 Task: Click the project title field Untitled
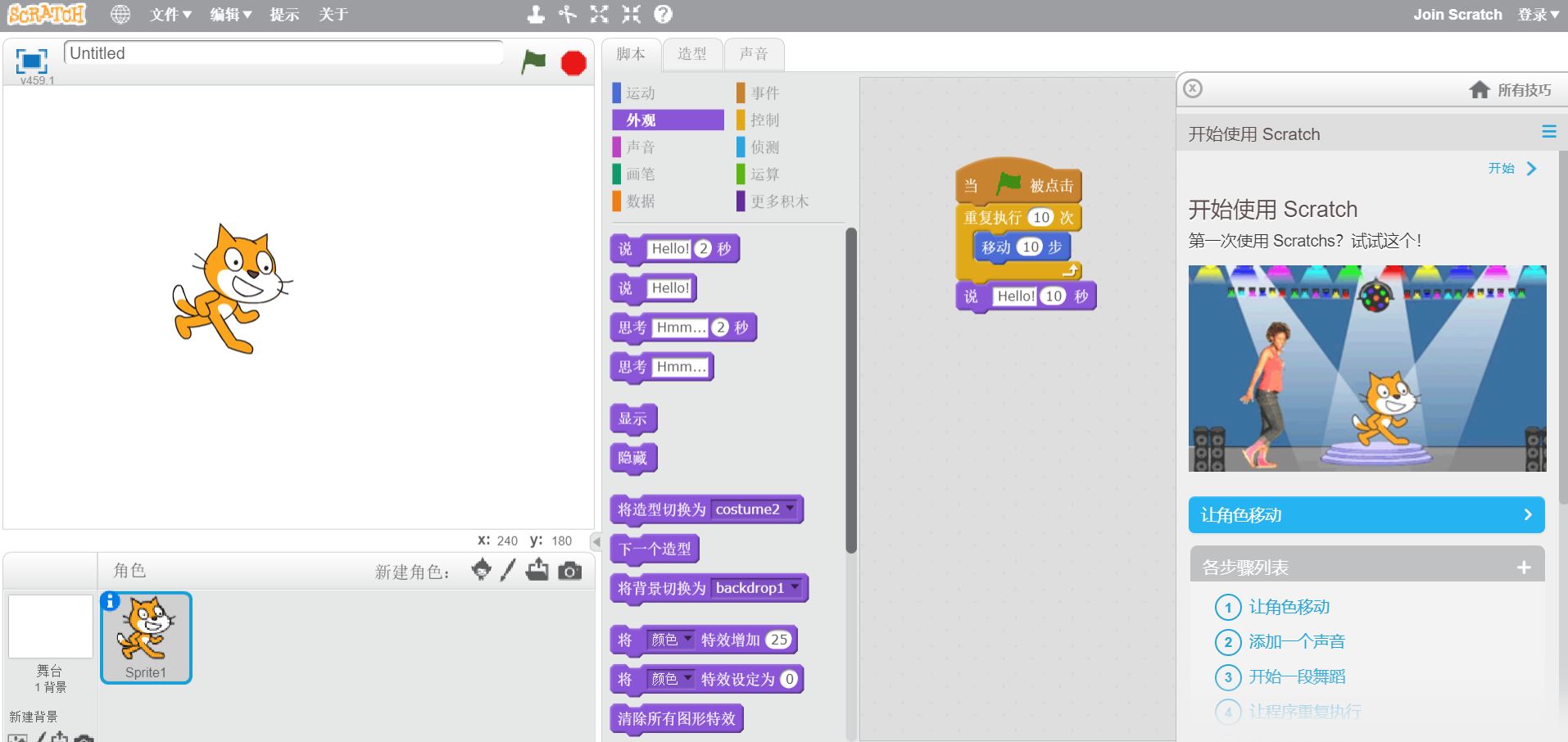[283, 53]
